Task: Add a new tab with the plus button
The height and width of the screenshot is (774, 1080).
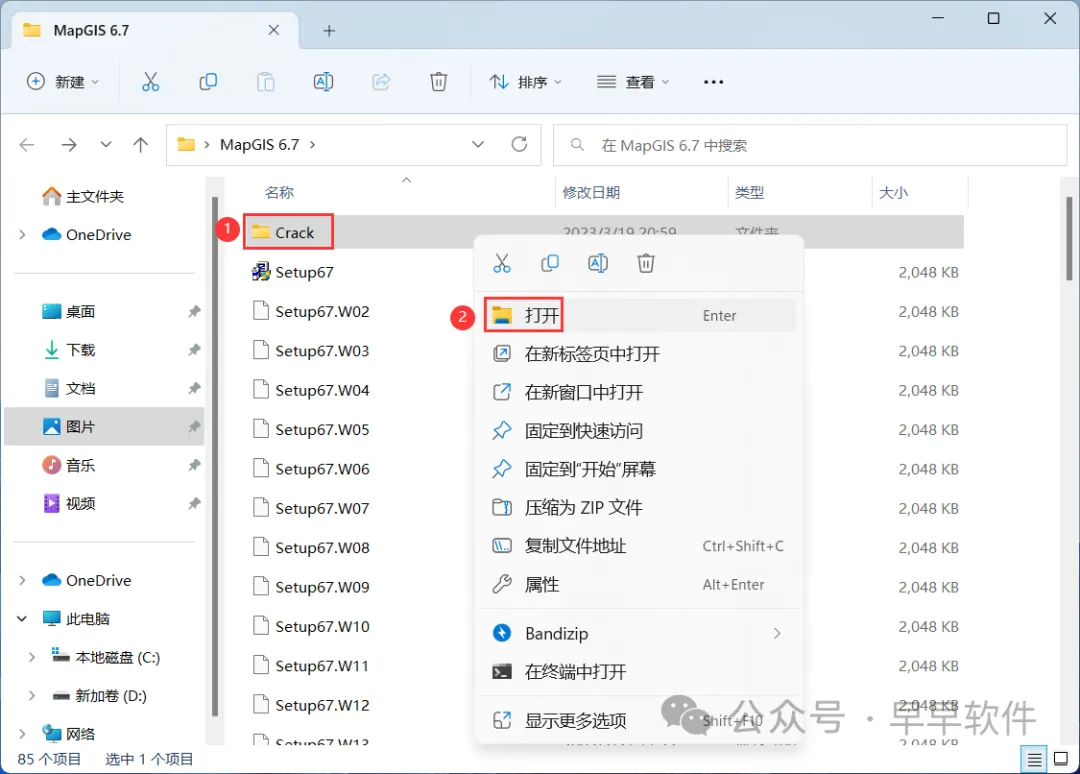Action: click(x=329, y=31)
